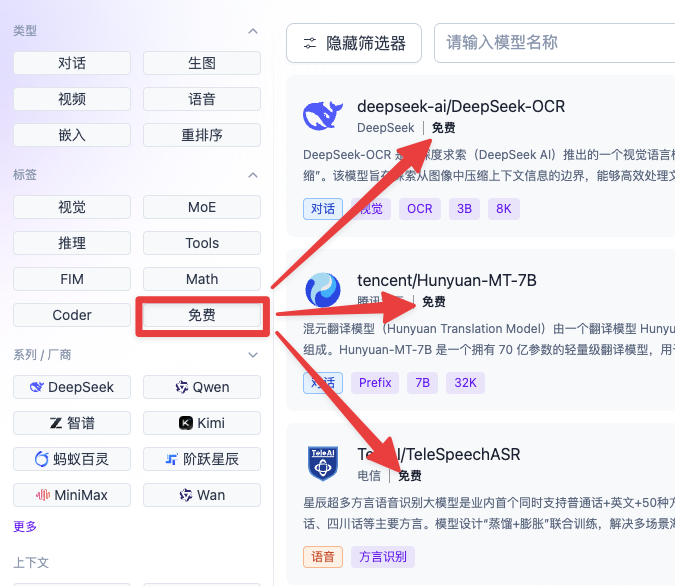Image resolution: width=675 pixels, height=586 pixels.
Task: Click the Prefix tag on Hunyuan card
Action: [375, 383]
